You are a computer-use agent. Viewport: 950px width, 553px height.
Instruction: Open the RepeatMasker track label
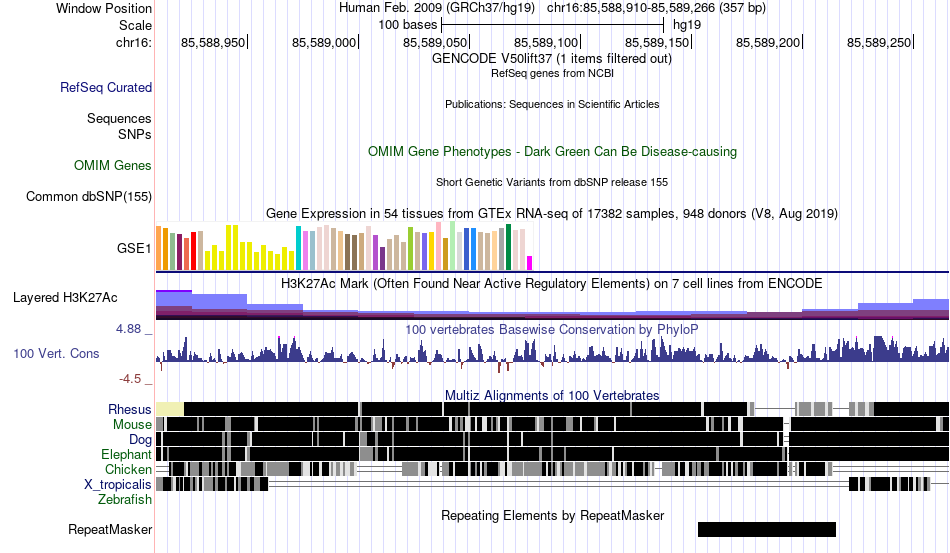pos(110,529)
